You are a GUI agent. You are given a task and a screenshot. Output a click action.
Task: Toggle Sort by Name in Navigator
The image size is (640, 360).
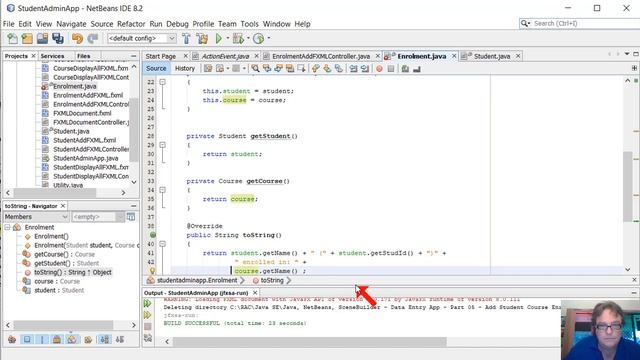(104, 339)
